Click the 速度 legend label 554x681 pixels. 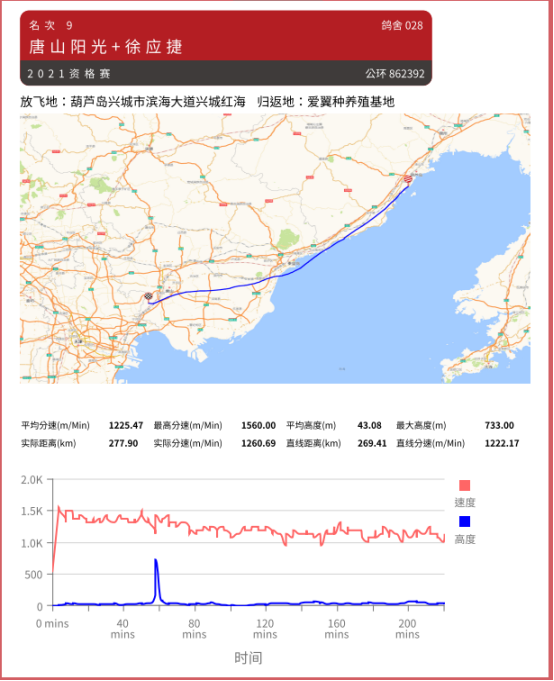pyautogui.click(x=465, y=502)
